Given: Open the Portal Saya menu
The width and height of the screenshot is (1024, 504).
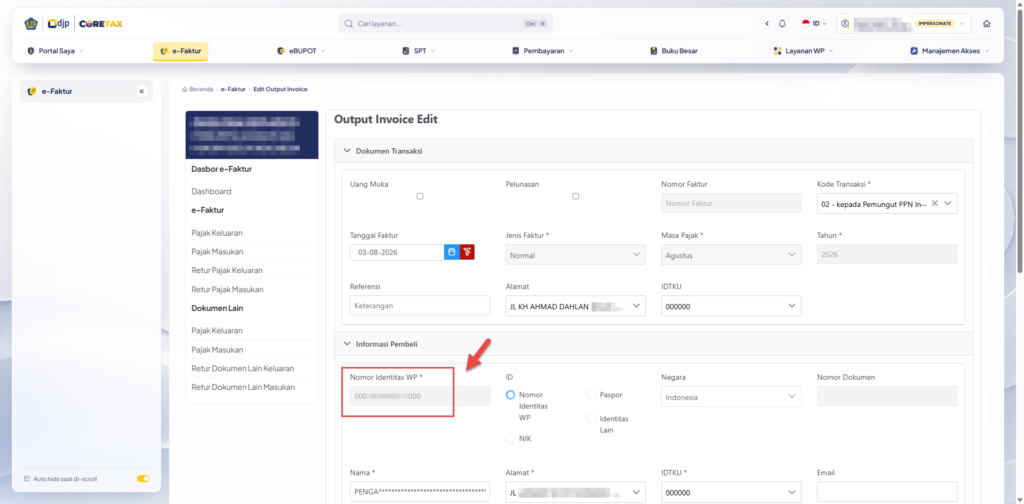Looking at the screenshot, I should [56, 51].
